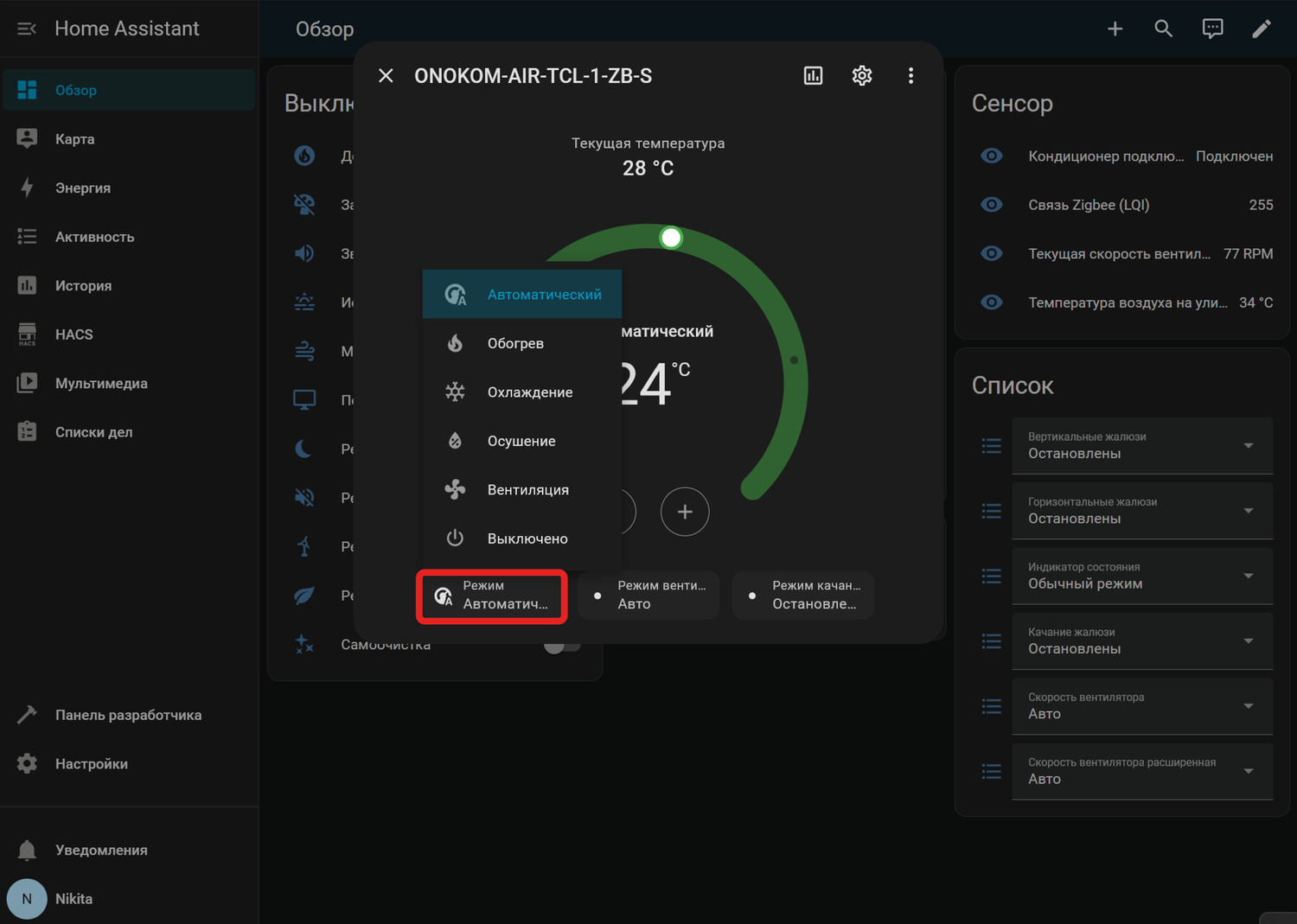1297x924 pixels.
Task: Click the list icon beside Горизонтальные жалюзи
Action: point(992,511)
